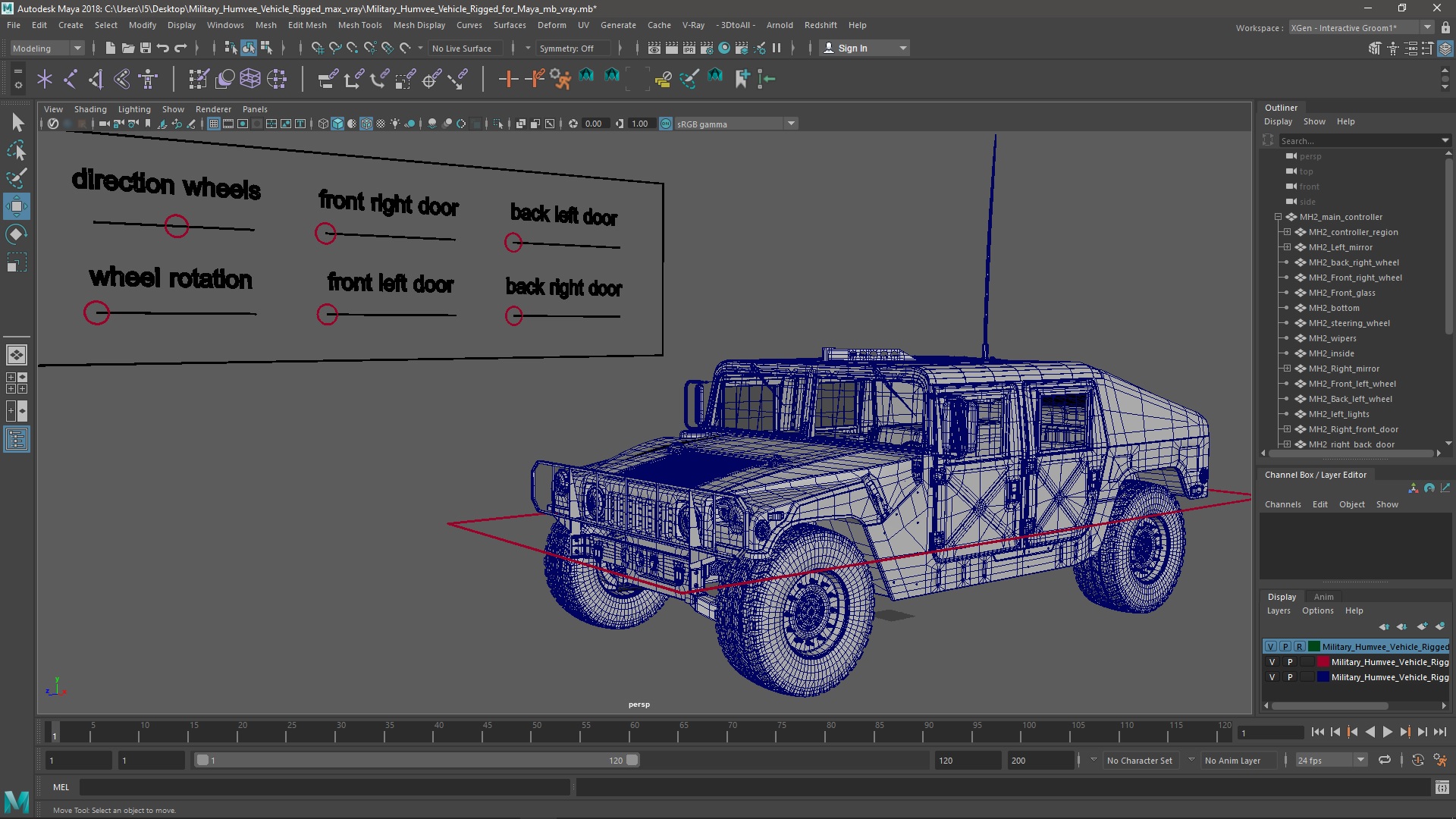Toggle V visibility for Military_Humvee layer
The height and width of the screenshot is (819, 1456).
point(1271,646)
